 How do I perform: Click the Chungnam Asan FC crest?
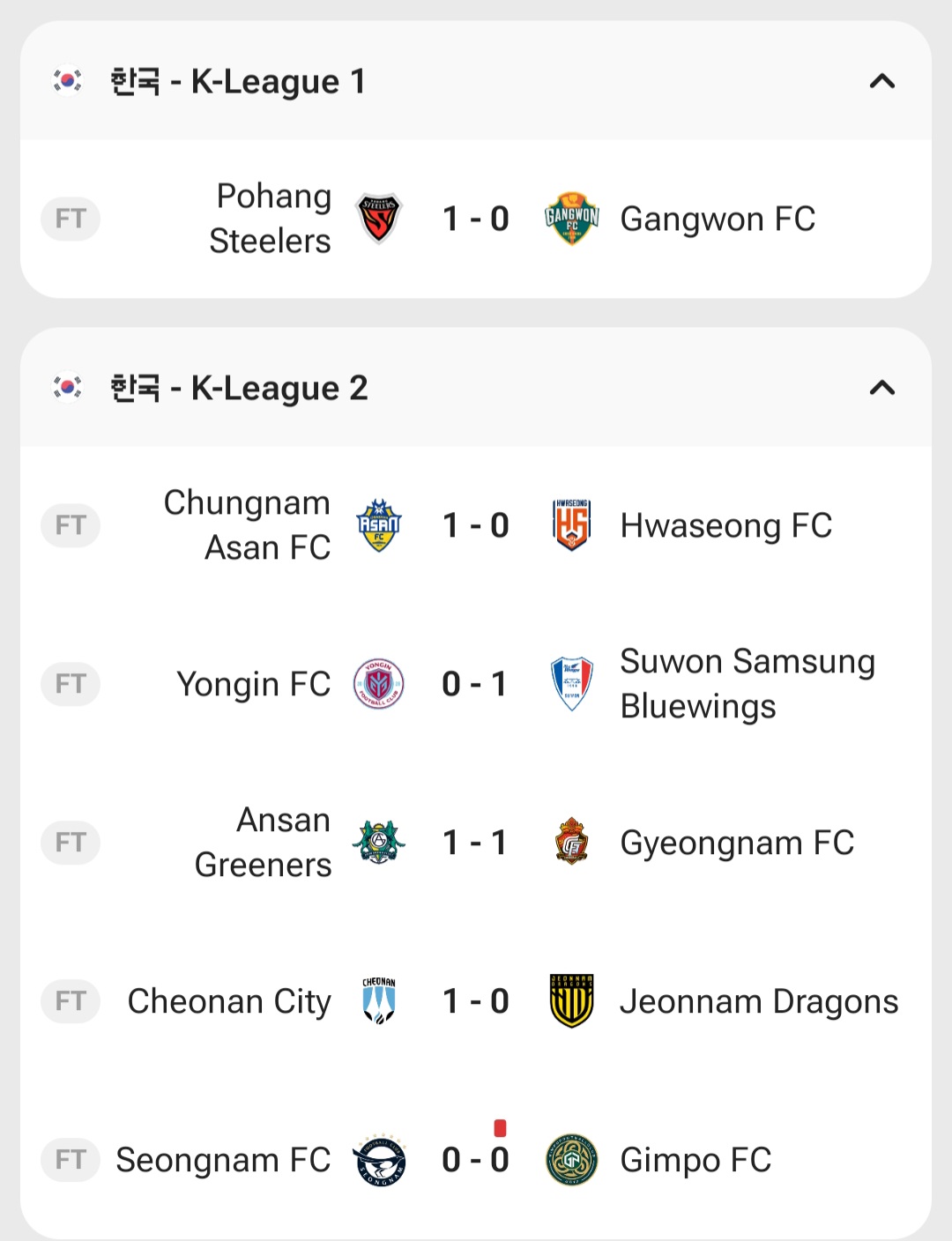(379, 525)
